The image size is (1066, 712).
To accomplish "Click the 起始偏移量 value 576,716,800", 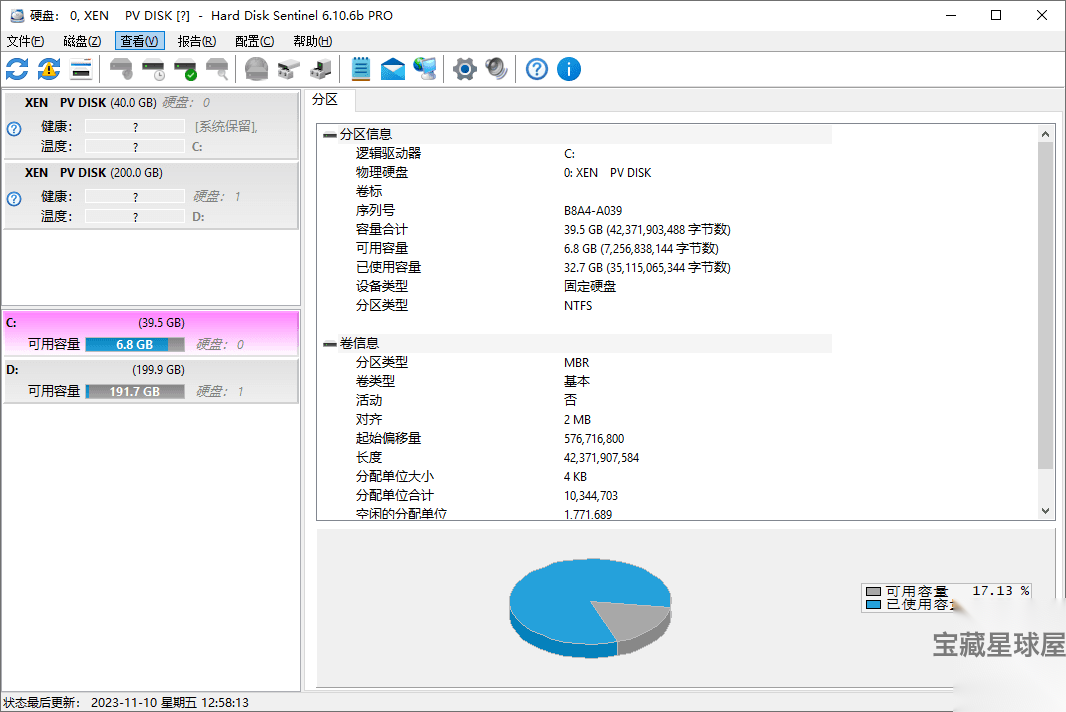I will click(594, 439).
